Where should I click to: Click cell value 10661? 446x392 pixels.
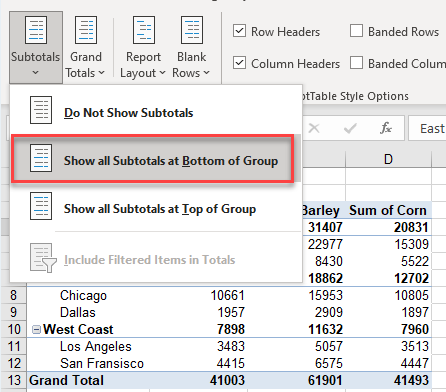(228, 295)
